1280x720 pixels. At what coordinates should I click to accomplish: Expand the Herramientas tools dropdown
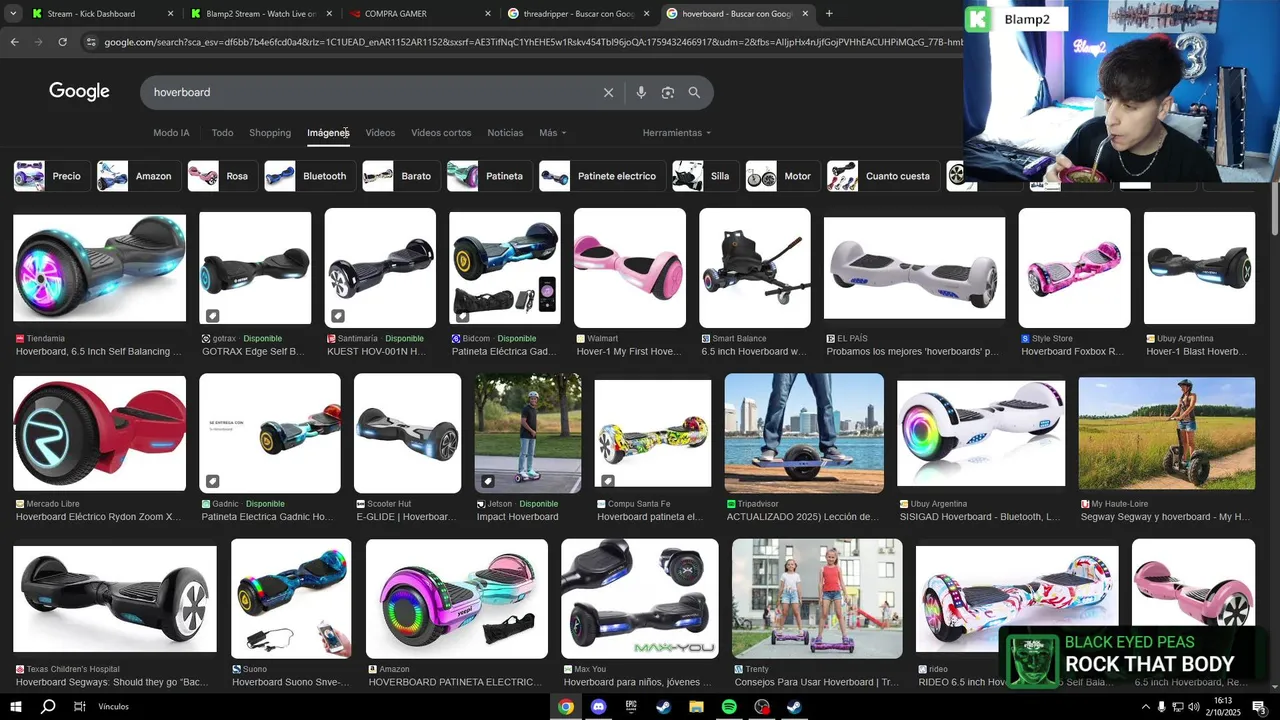click(x=677, y=132)
